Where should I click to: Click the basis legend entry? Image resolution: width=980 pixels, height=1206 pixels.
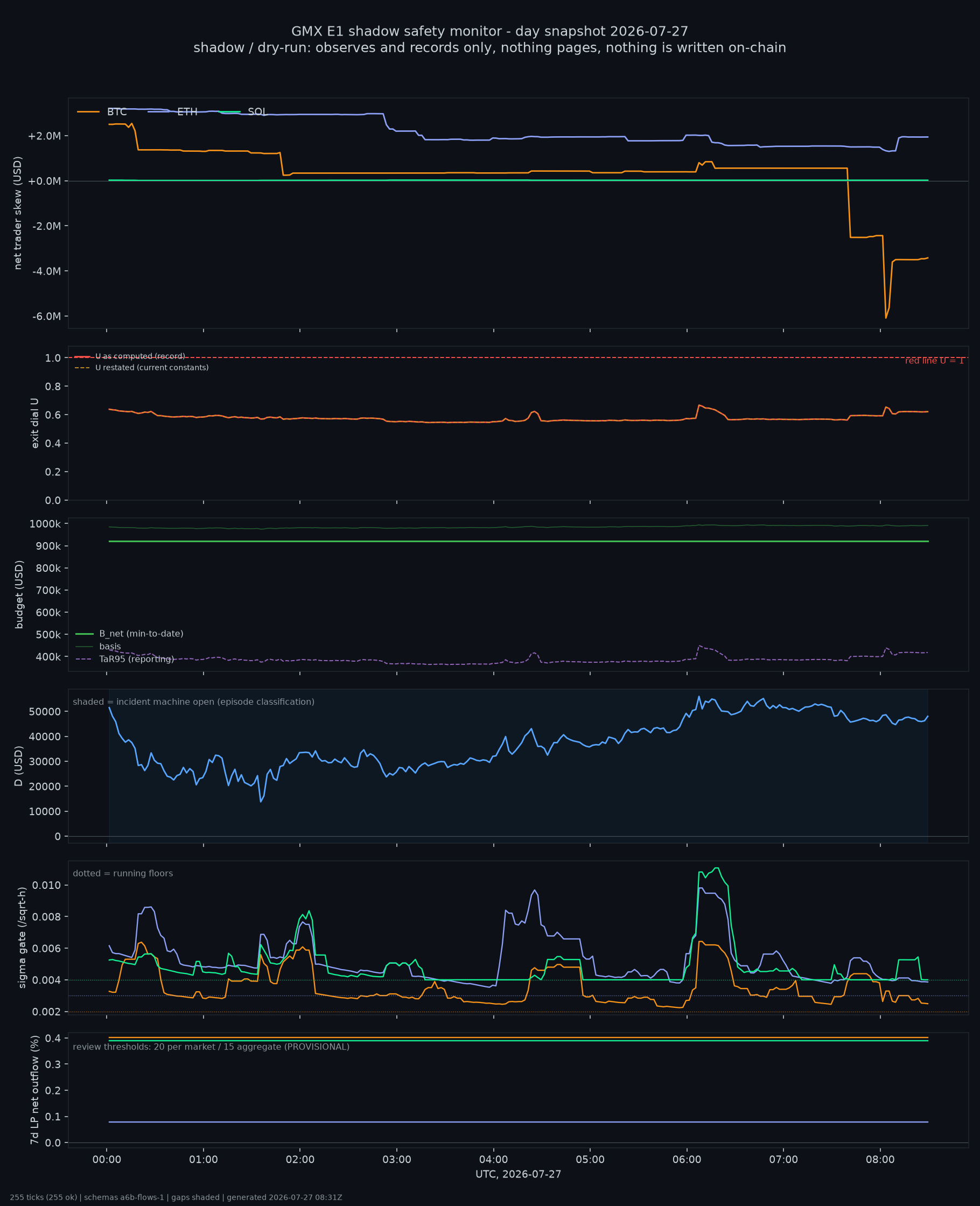coord(98,647)
